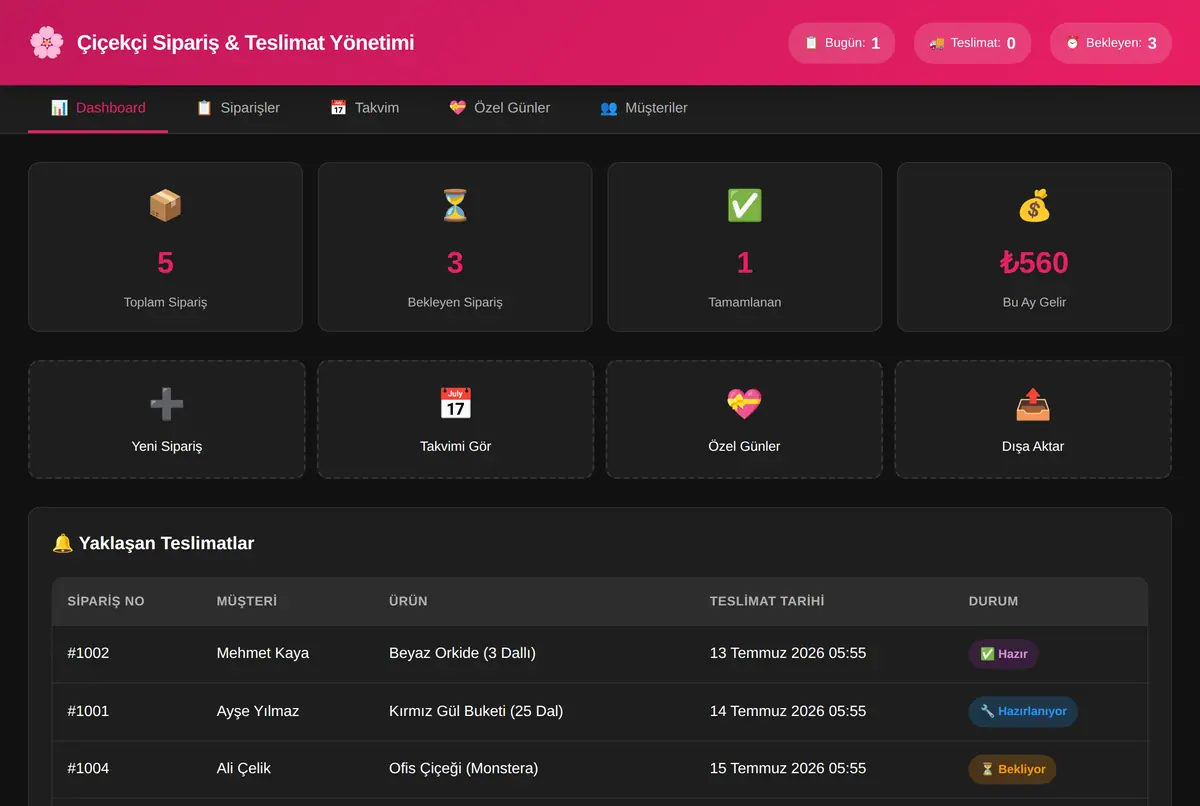This screenshot has height=806, width=1200.
Task: Click the plus icon for Yeni Sipariş
Action: tap(166, 404)
